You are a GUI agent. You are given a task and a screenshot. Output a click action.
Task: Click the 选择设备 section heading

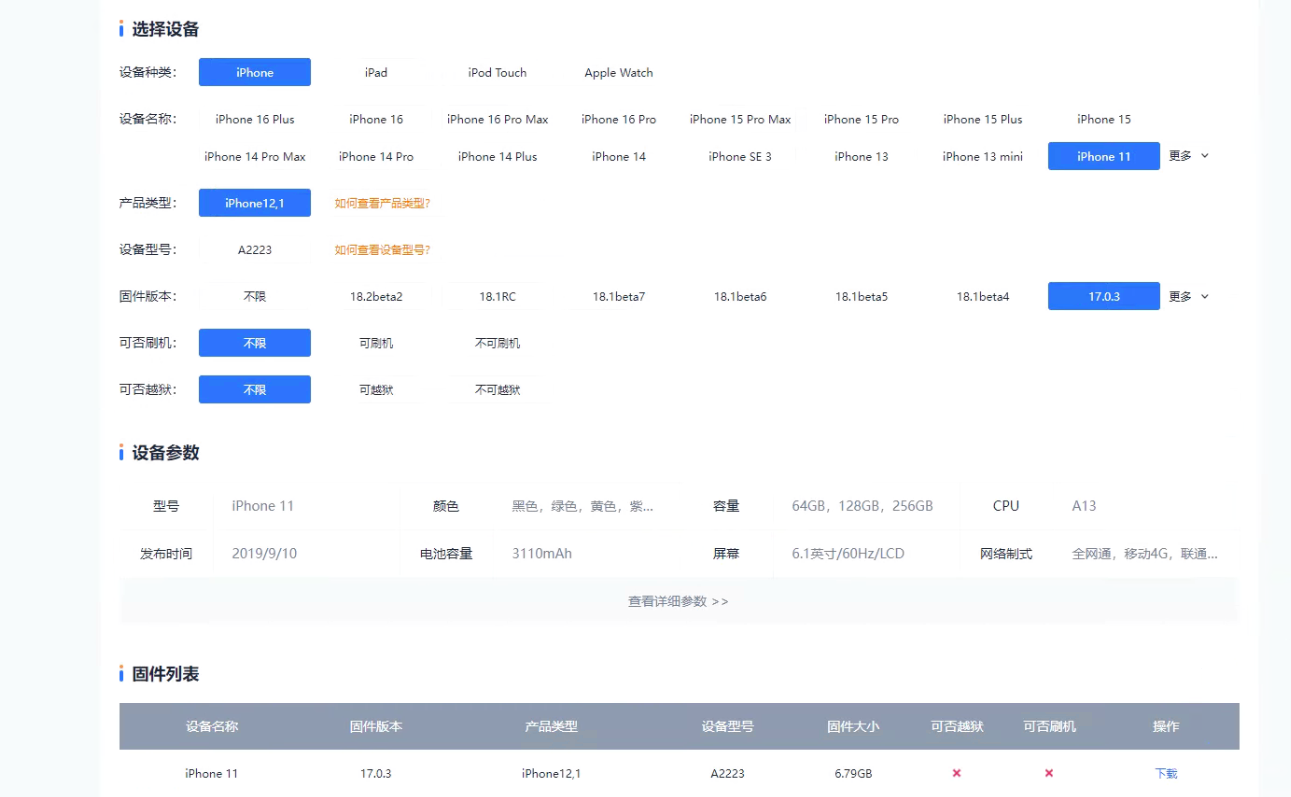(x=165, y=29)
